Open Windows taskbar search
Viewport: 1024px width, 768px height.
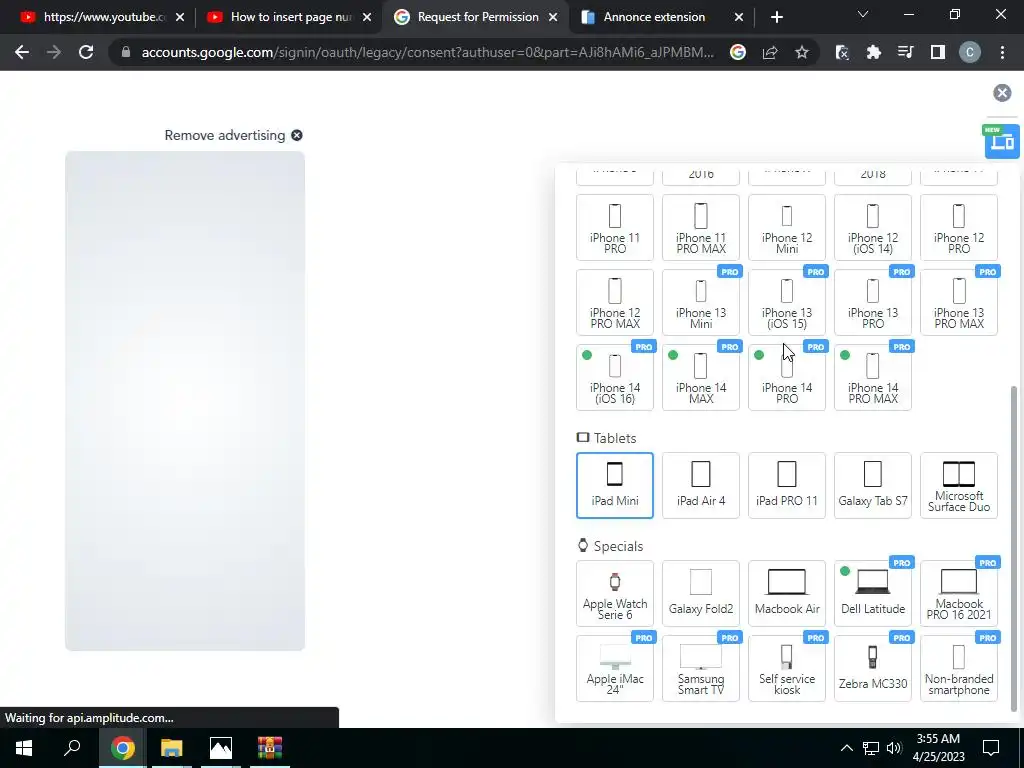[x=72, y=748]
